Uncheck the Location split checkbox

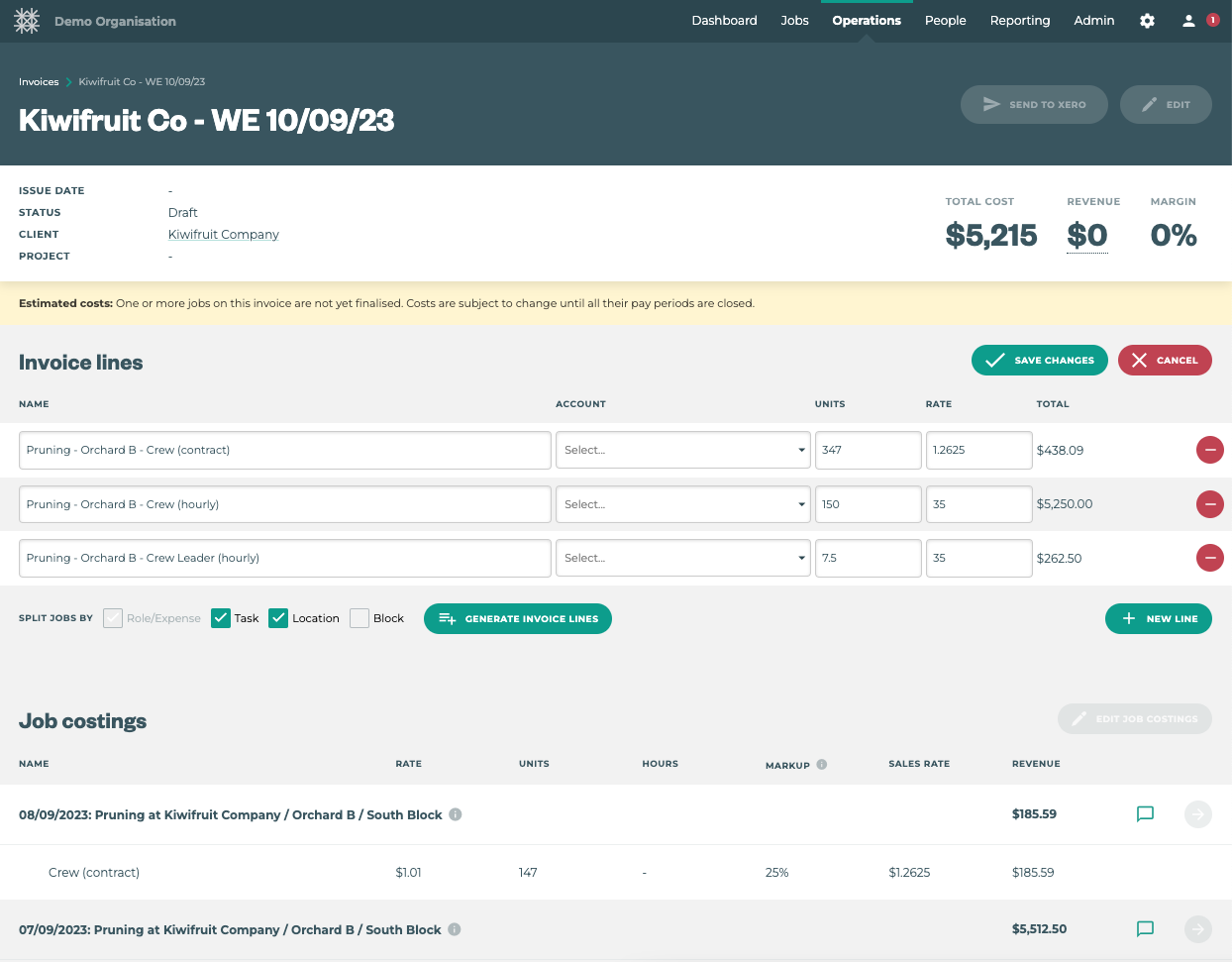click(x=278, y=618)
